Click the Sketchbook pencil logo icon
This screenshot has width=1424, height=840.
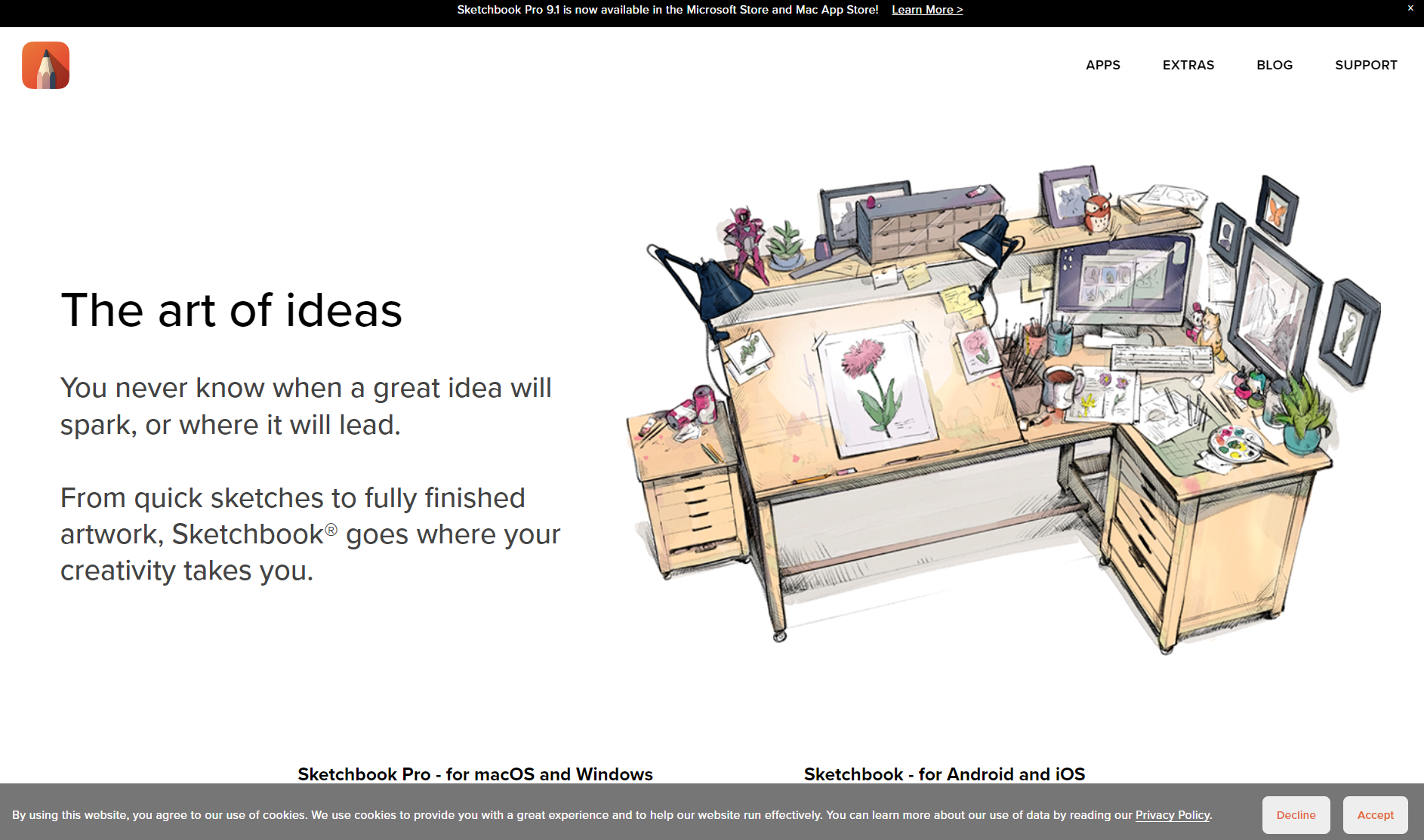(45, 66)
